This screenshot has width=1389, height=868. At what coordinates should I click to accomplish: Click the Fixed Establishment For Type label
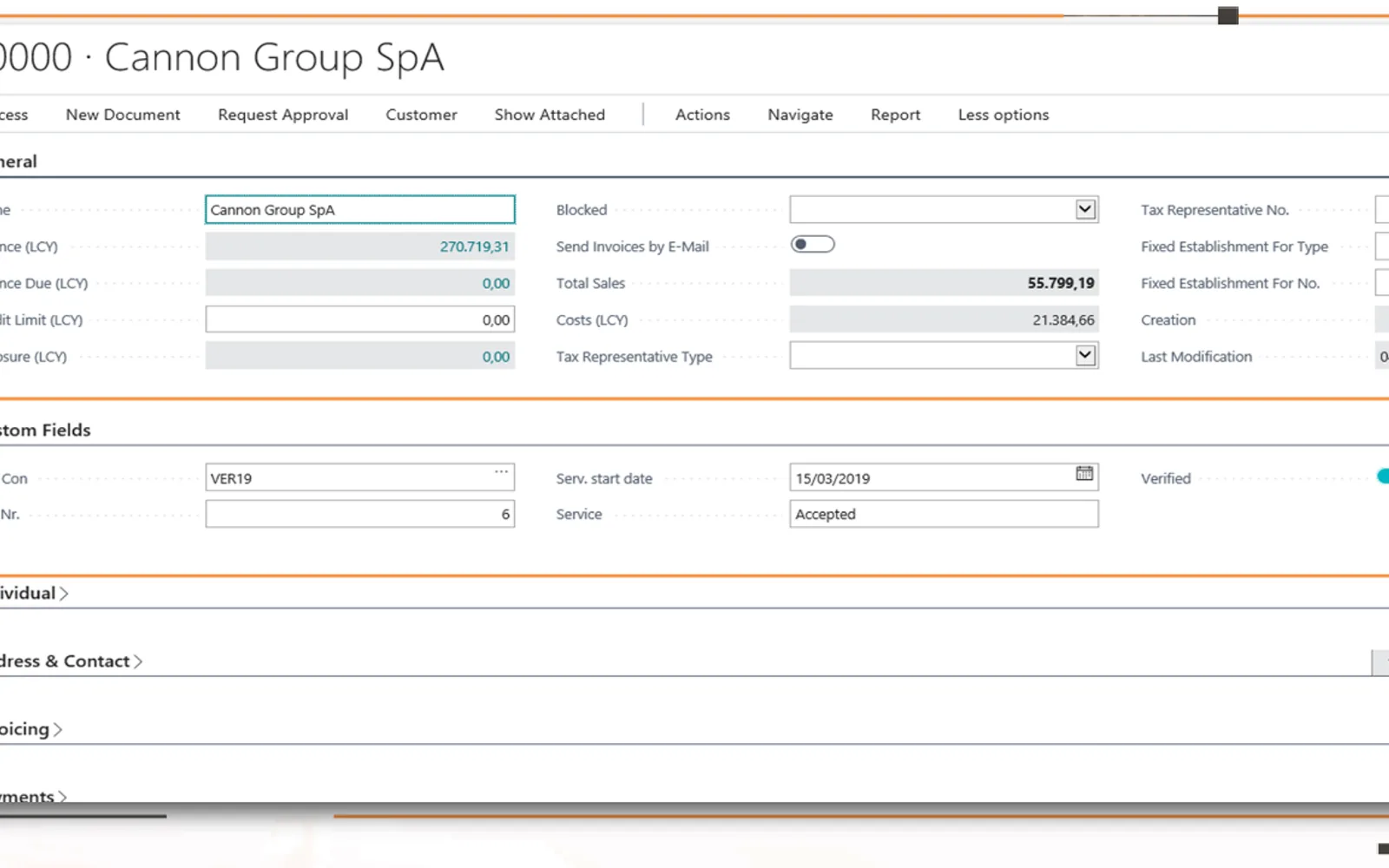point(1234,247)
